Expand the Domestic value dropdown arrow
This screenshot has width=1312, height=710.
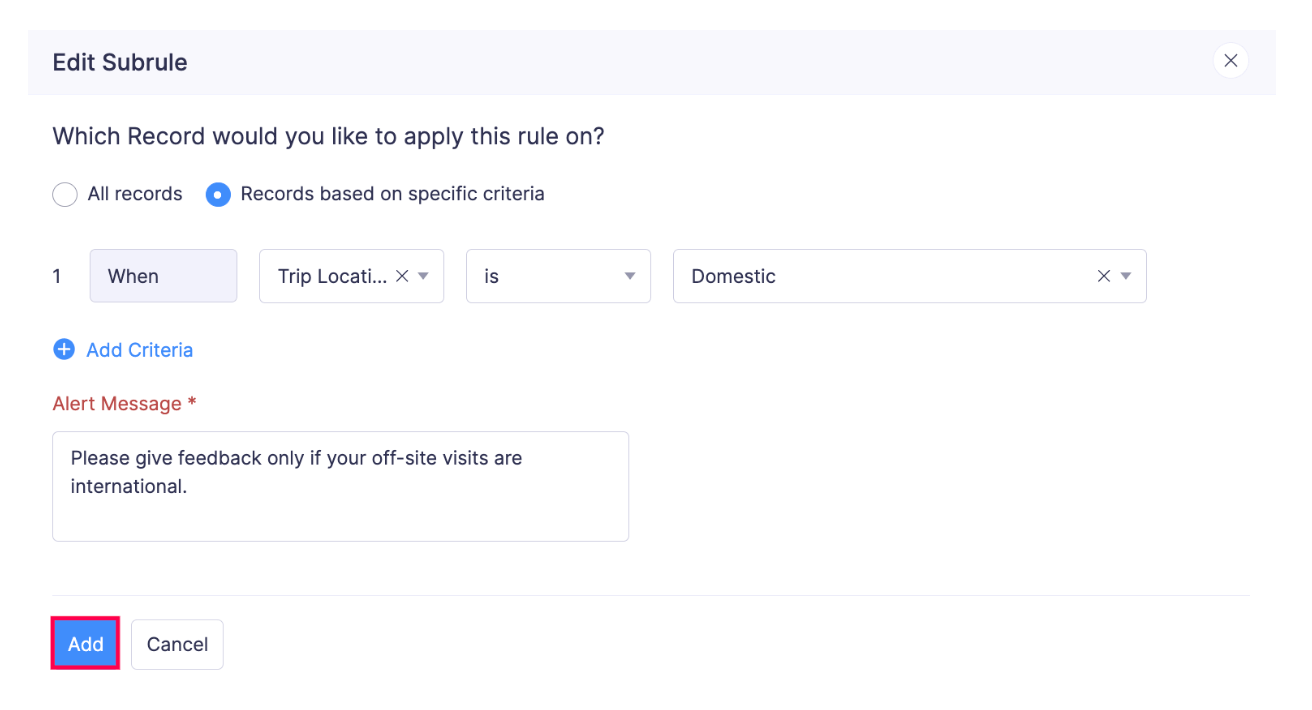(1126, 276)
